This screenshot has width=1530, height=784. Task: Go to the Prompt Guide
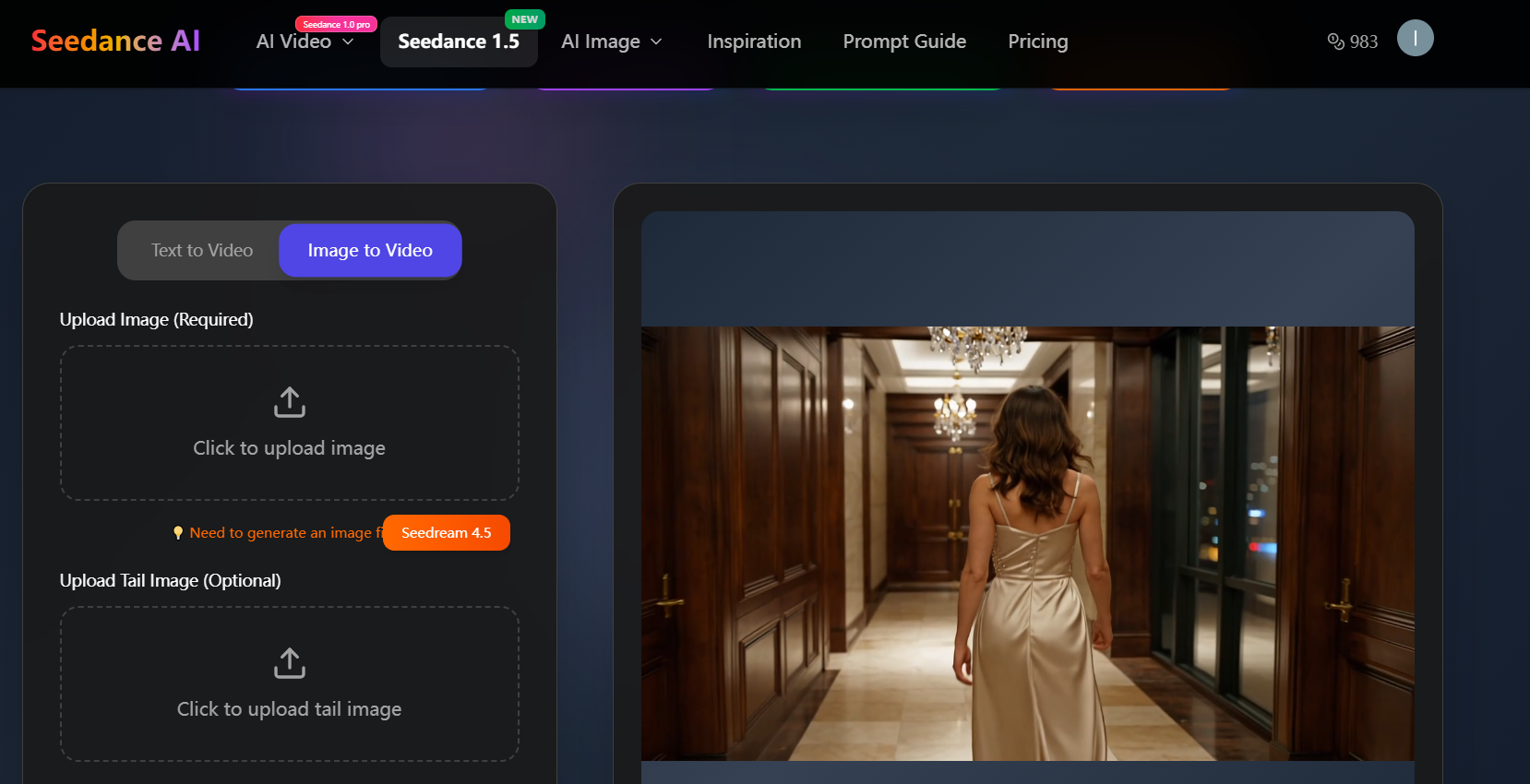click(903, 42)
